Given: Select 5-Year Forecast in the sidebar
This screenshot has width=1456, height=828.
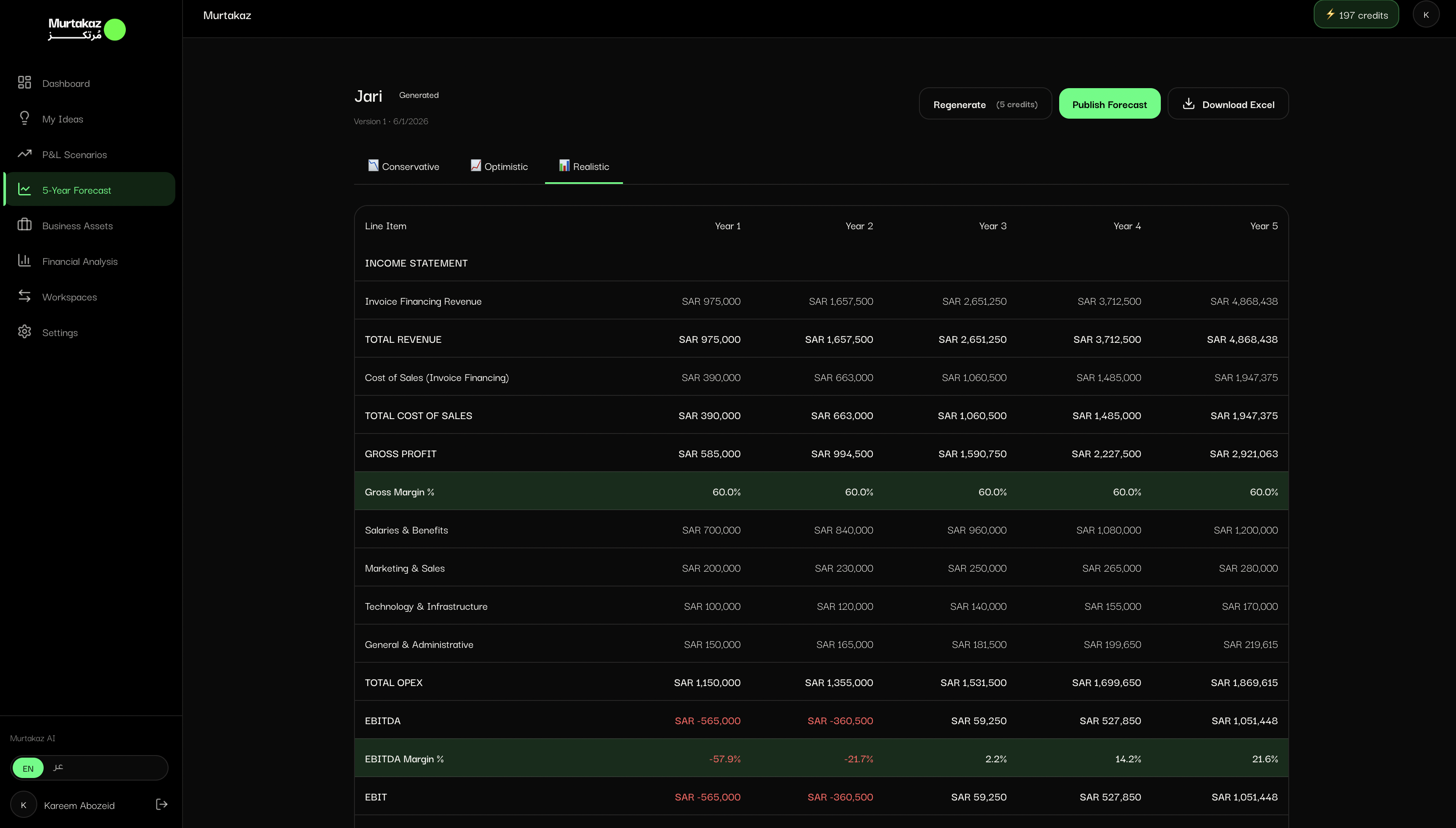Looking at the screenshot, I should click(x=90, y=190).
